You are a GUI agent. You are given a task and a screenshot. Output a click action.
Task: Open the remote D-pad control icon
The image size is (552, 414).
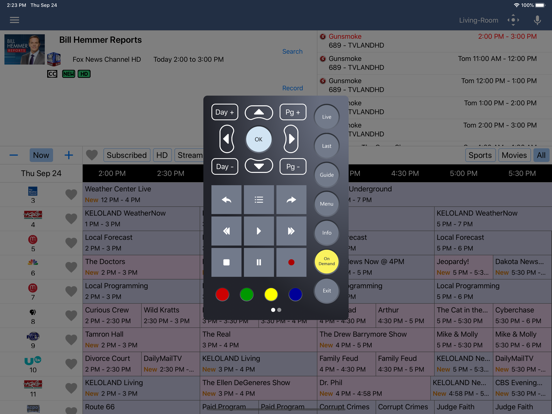point(513,20)
